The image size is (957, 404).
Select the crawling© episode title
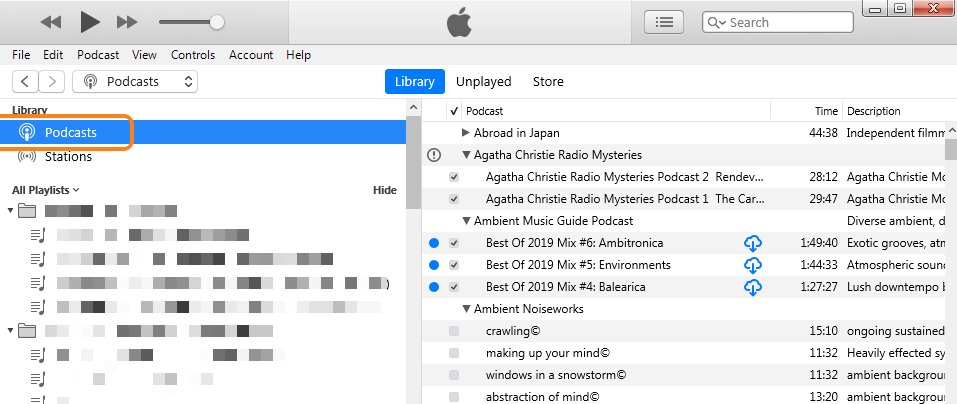513,331
